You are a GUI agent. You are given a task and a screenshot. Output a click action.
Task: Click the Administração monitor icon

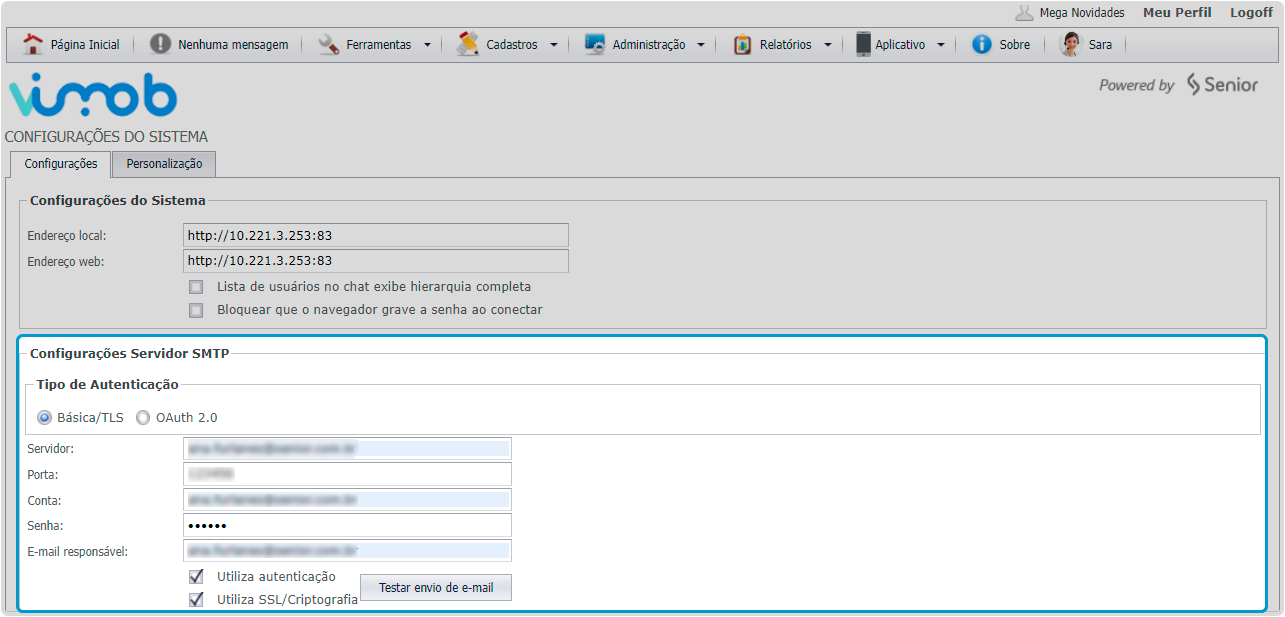[x=595, y=44]
